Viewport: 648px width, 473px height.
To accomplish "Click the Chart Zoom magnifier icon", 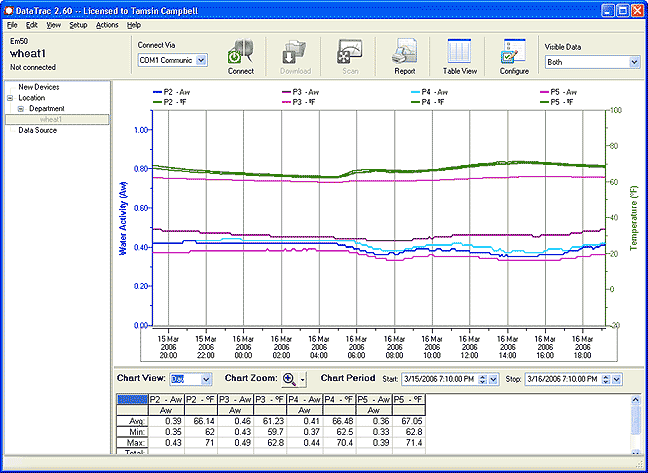I will 290,379.
